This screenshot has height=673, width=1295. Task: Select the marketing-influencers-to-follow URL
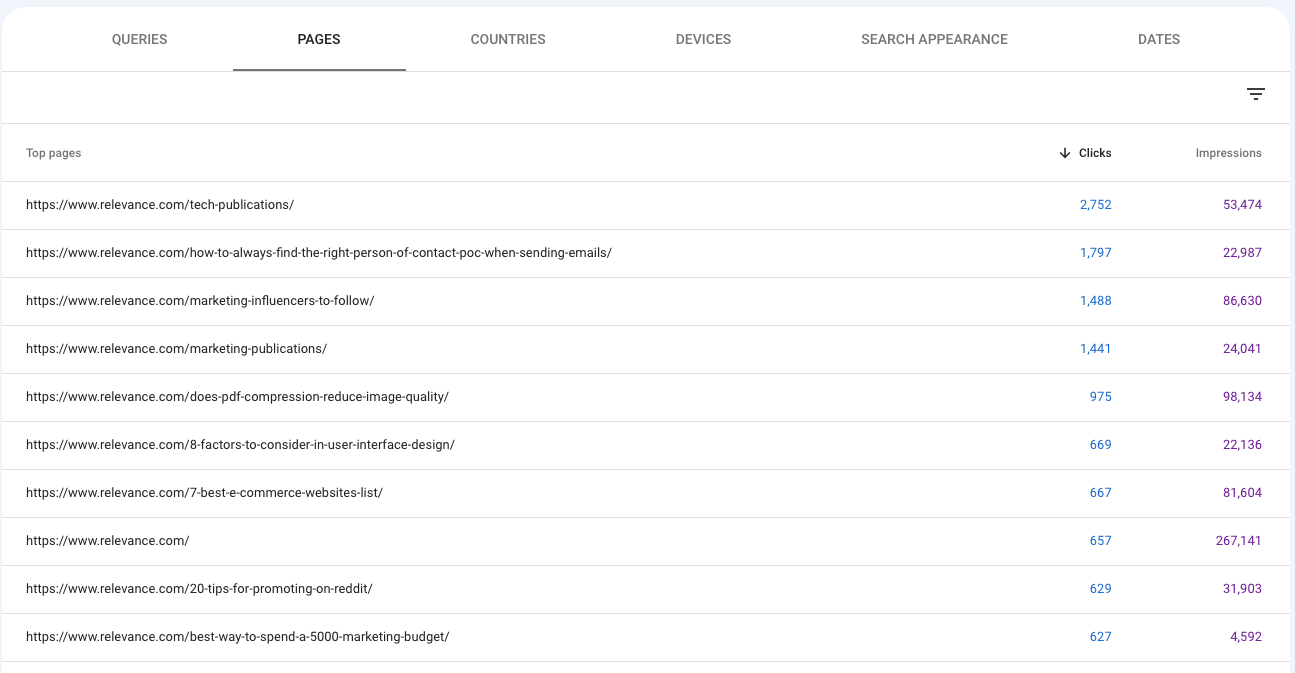[200, 300]
